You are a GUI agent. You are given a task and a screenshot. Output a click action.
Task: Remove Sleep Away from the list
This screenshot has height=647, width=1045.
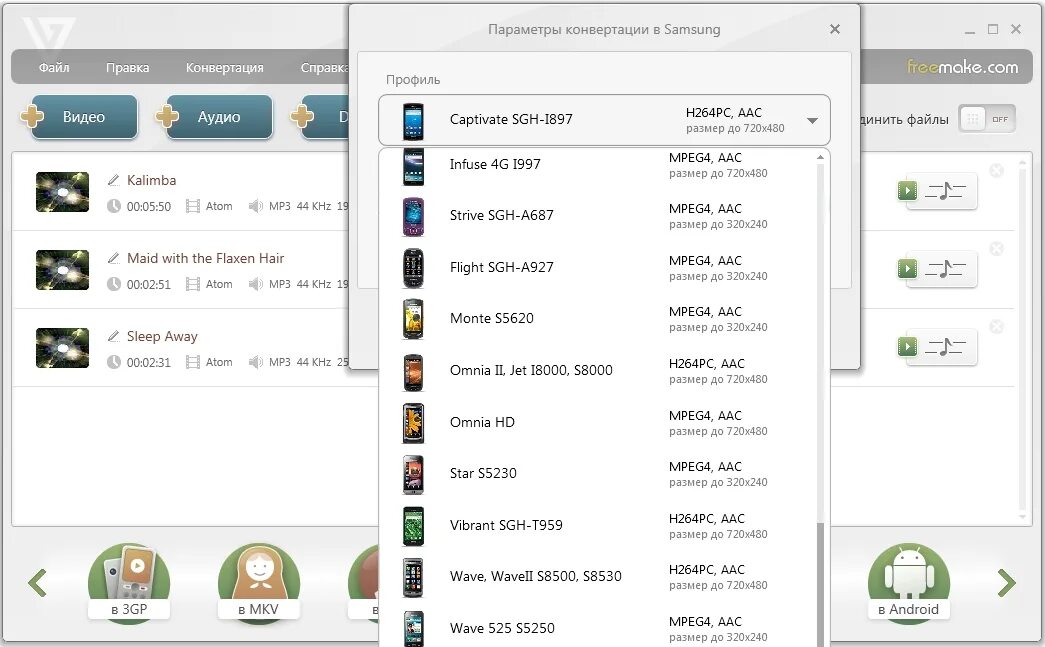tap(996, 326)
